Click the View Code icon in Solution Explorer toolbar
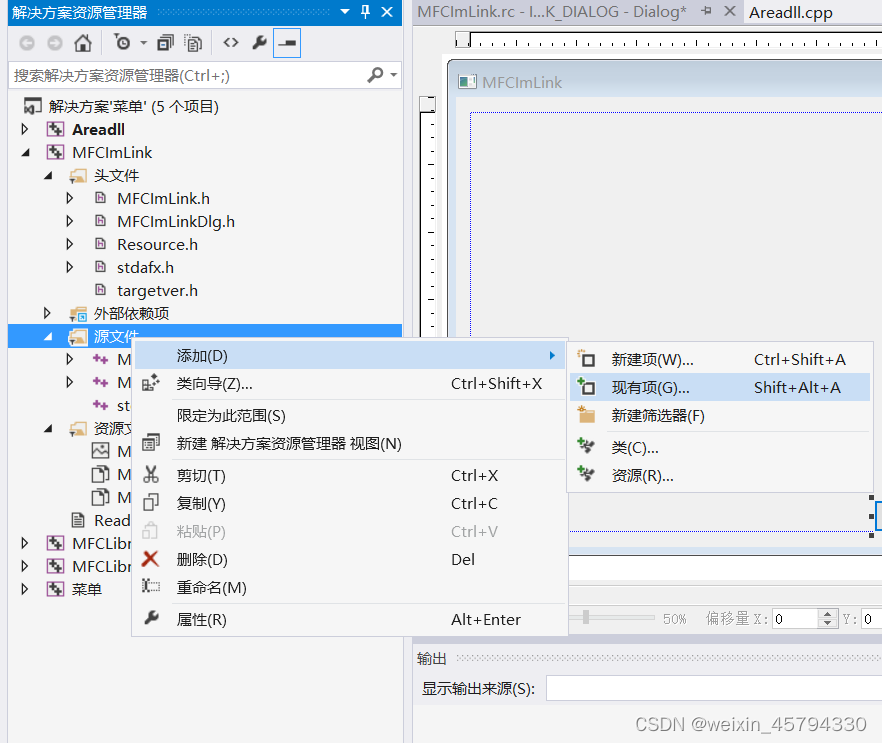 pyautogui.click(x=229, y=43)
